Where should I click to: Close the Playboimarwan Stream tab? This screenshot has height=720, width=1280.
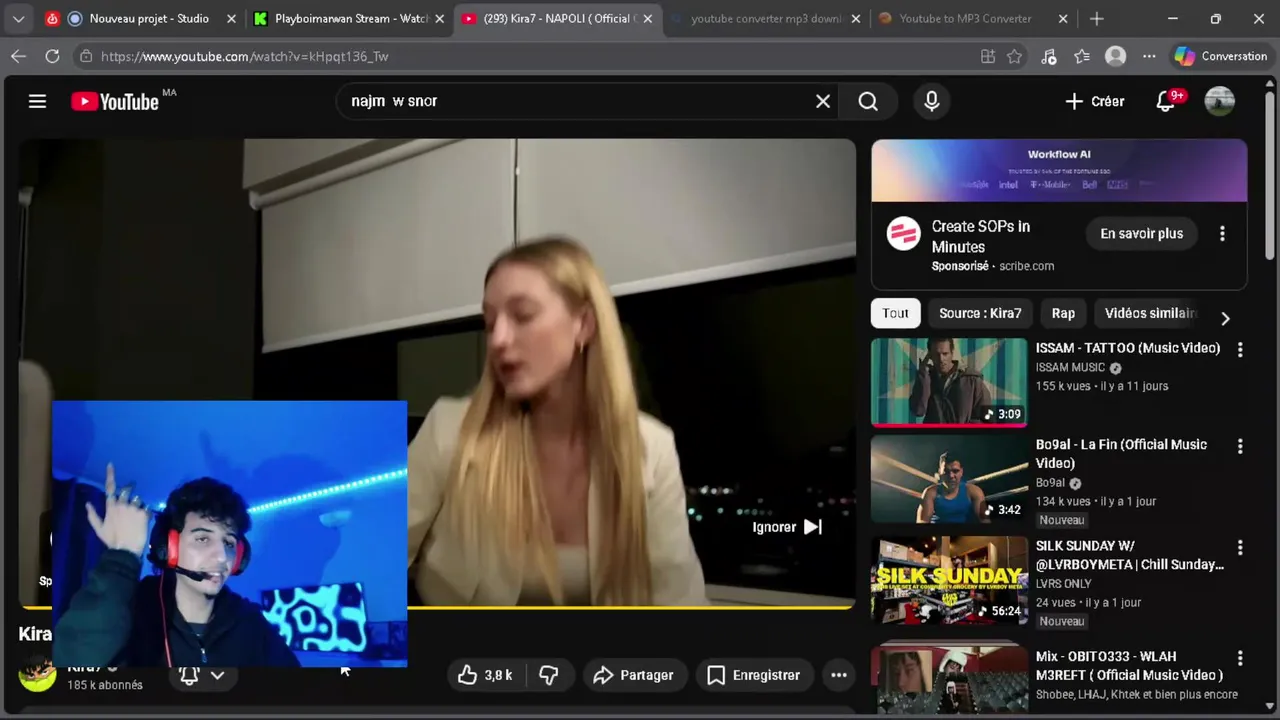[x=439, y=18]
